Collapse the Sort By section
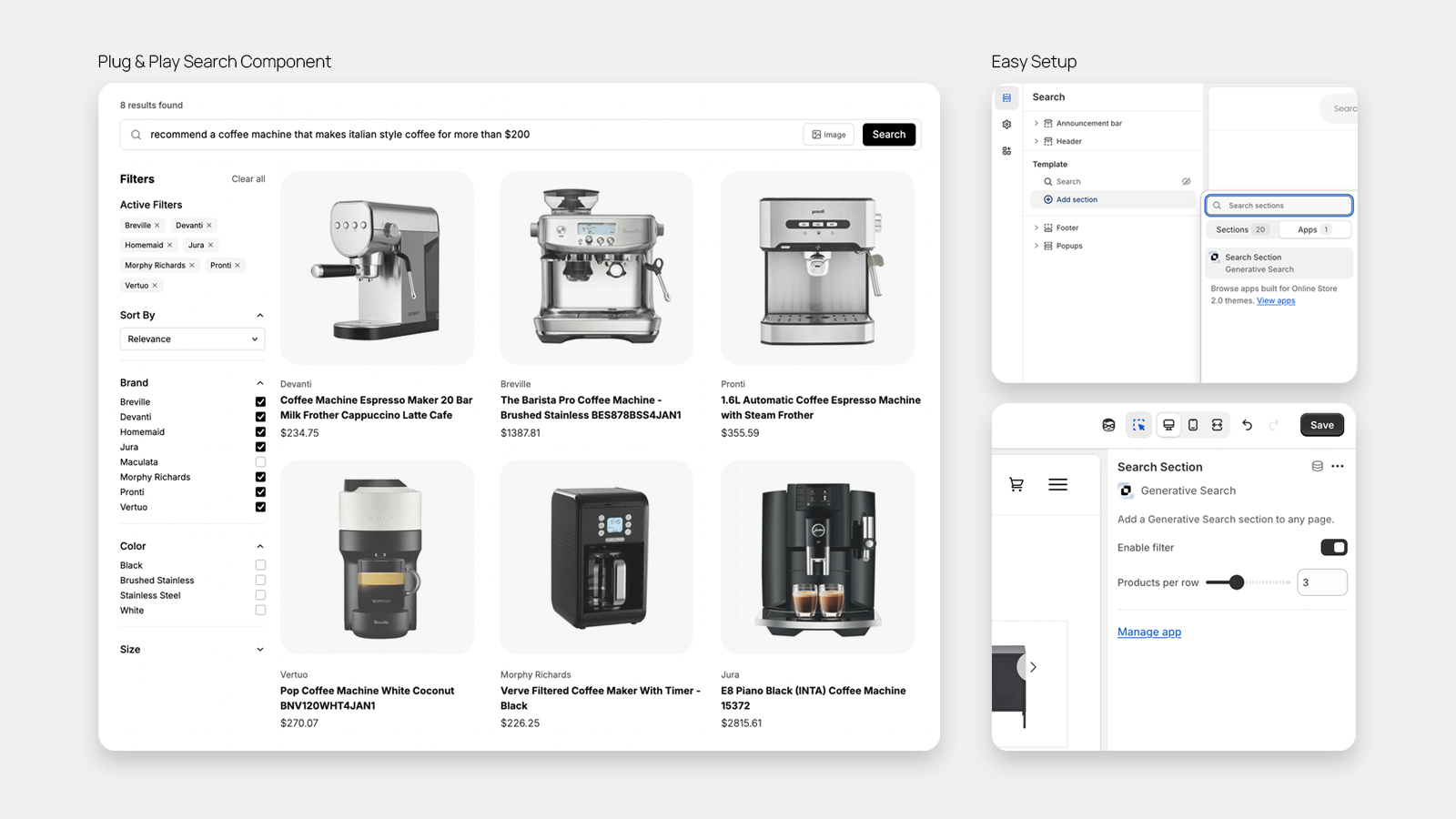Viewport: 1456px width, 819px height. 260,316
